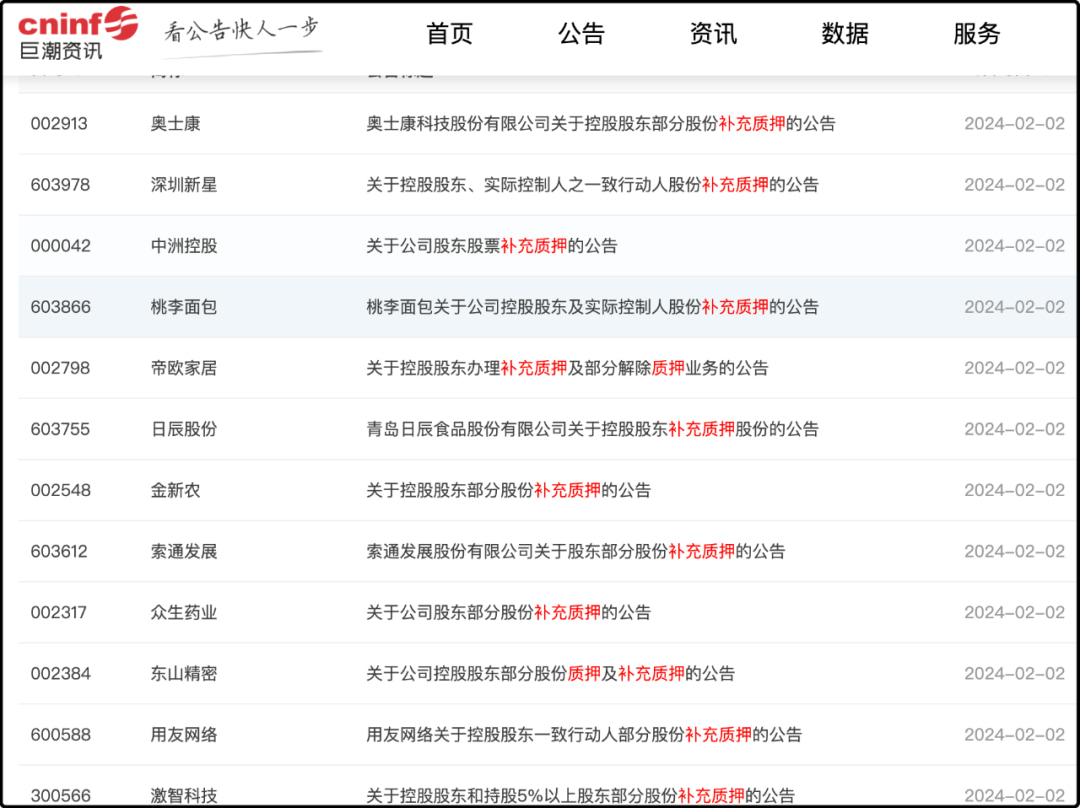
Task: Open the 公告 navigation menu
Action: click(x=581, y=34)
